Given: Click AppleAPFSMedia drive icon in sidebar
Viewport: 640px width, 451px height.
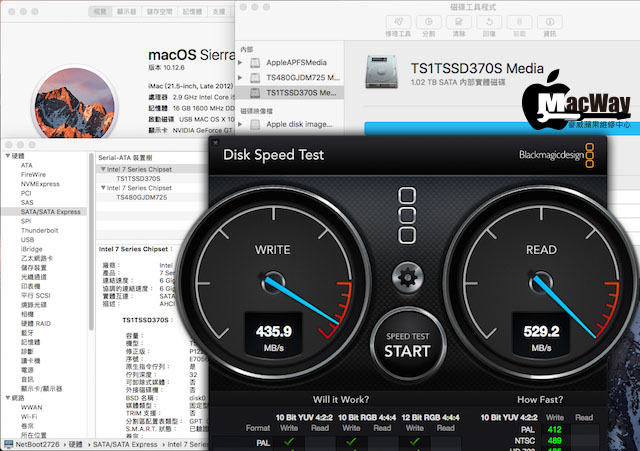Looking at the screenshot, I should (x=255, y=62).
